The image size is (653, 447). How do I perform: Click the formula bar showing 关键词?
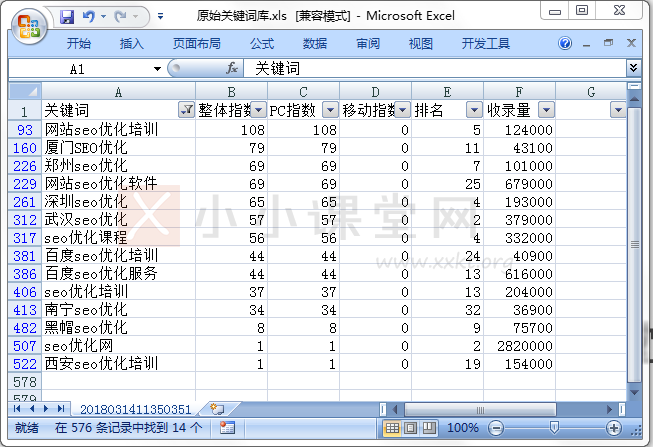coord(435,68)
